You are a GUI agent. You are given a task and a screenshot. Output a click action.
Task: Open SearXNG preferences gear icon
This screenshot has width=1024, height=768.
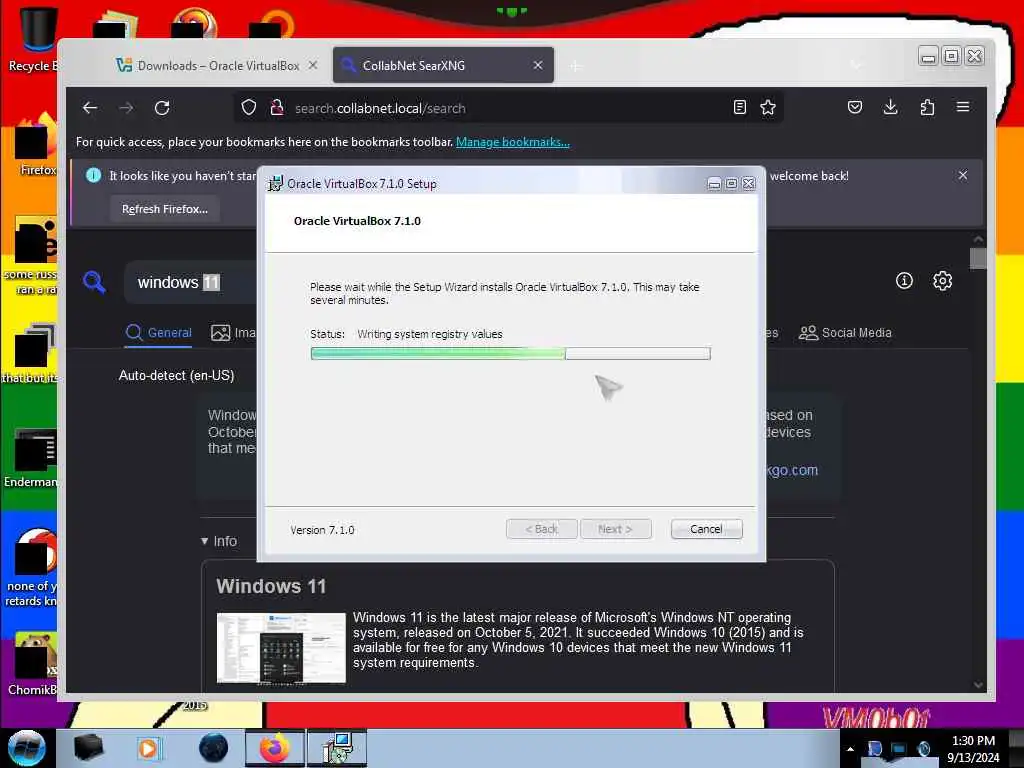coord(942,281)
